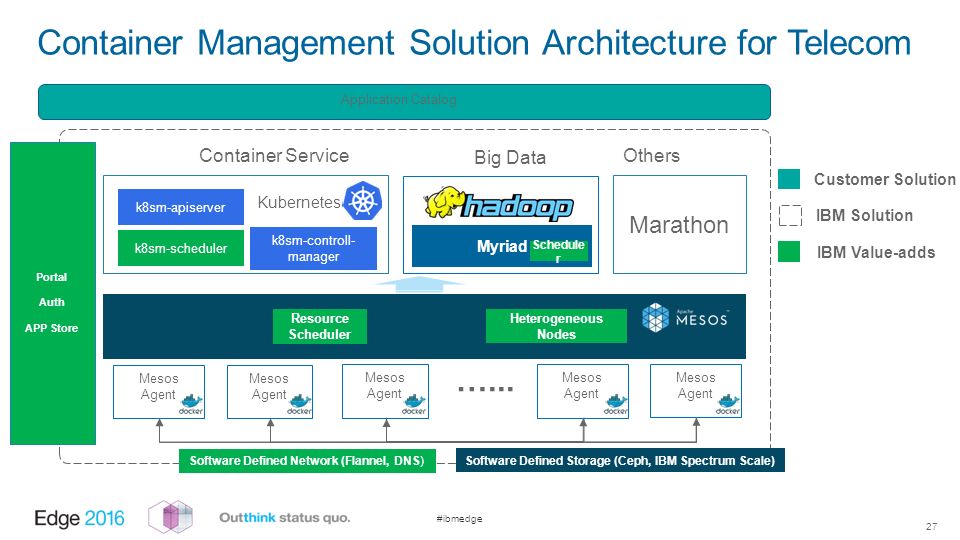Click the Software Defined Network box

coord(307,460)
